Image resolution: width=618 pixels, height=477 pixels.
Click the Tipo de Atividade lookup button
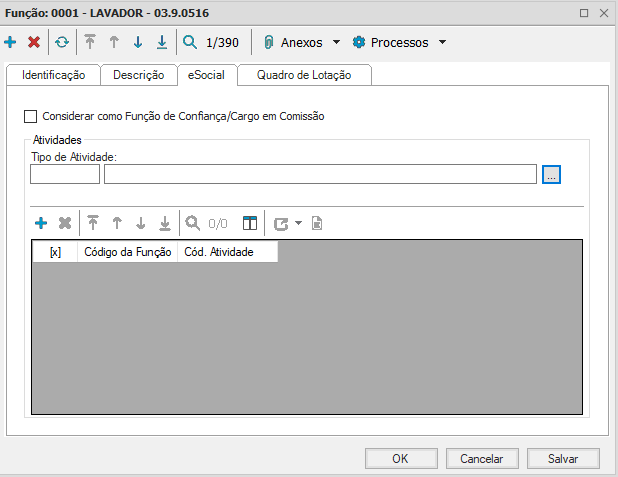[x=552, y=174]
